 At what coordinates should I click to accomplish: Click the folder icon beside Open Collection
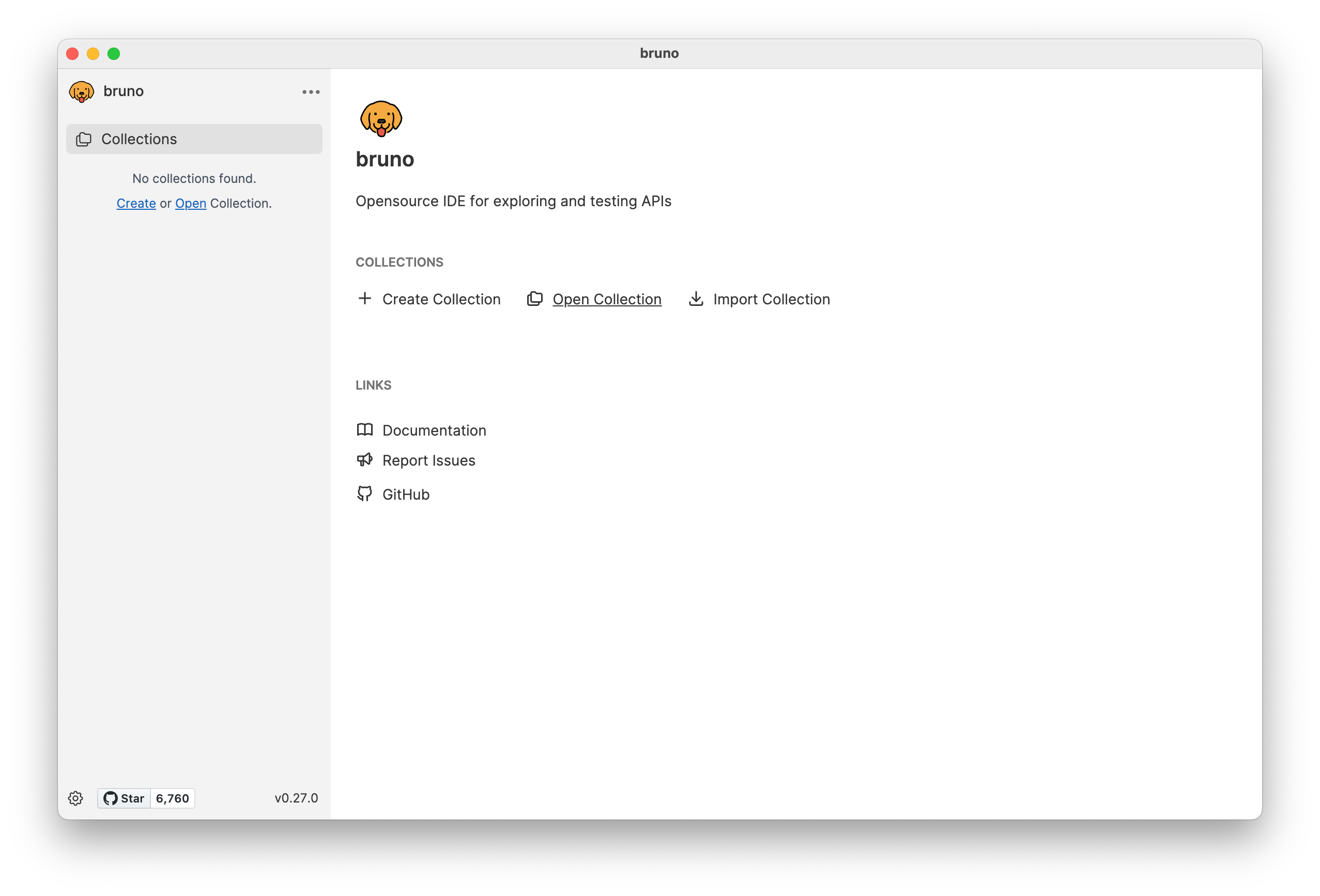(535, 299)
